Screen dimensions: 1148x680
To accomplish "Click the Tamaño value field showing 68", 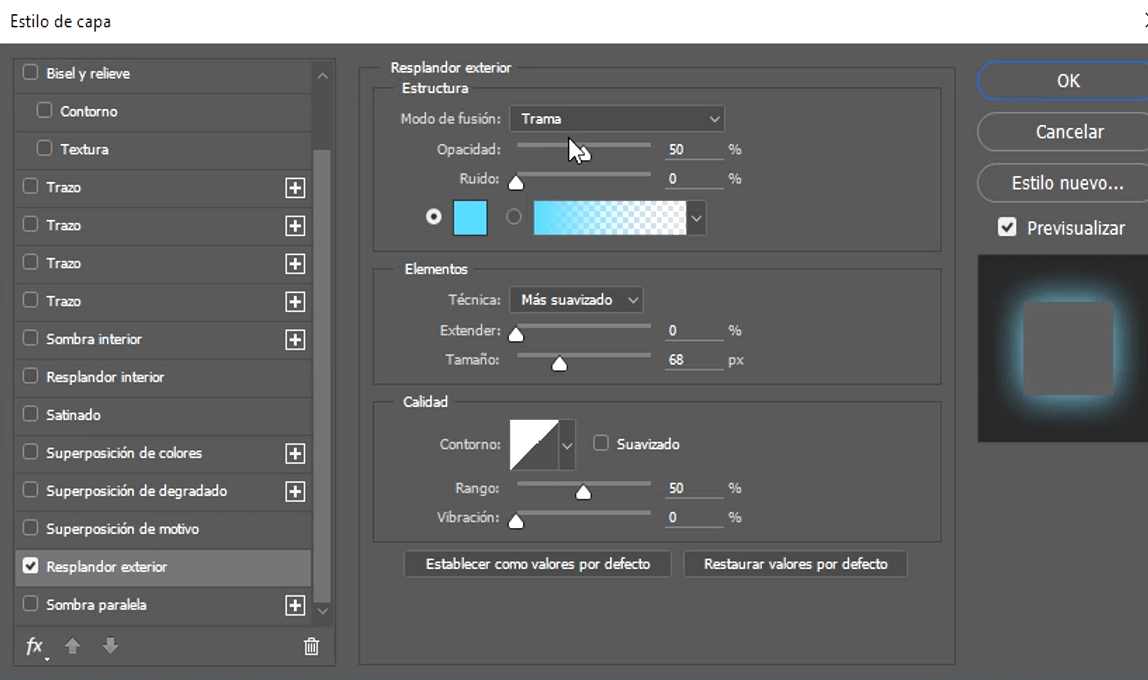I will pyautogui.click(x=693, y=360).
